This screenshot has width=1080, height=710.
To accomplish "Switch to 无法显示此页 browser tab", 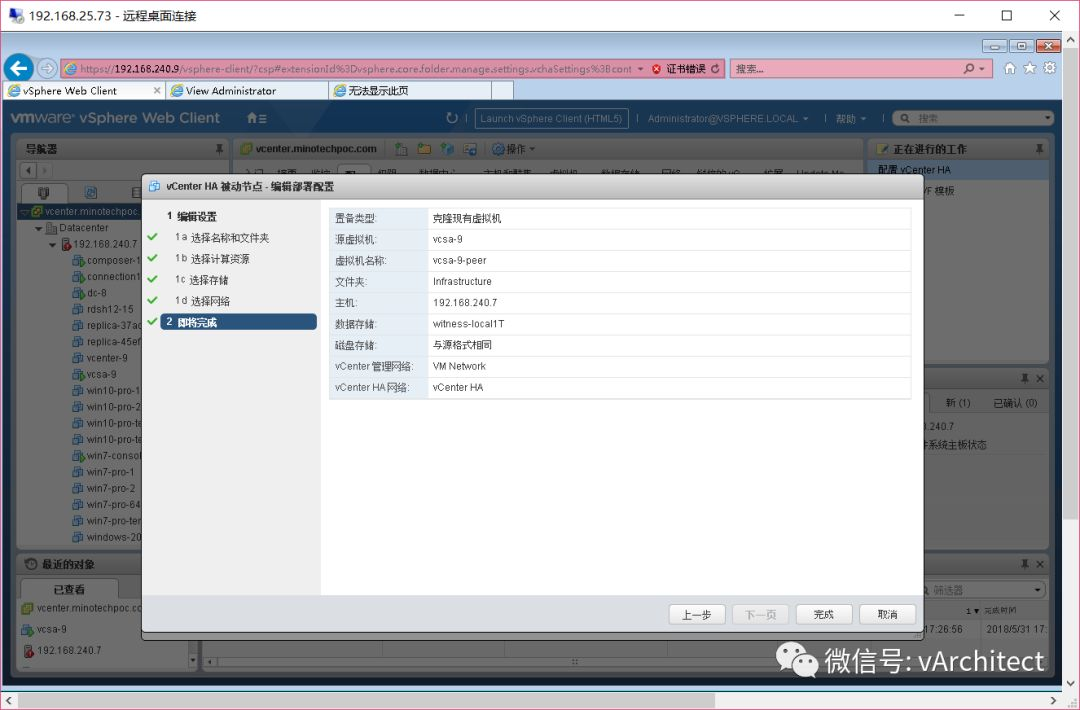I will coord(411,90).
